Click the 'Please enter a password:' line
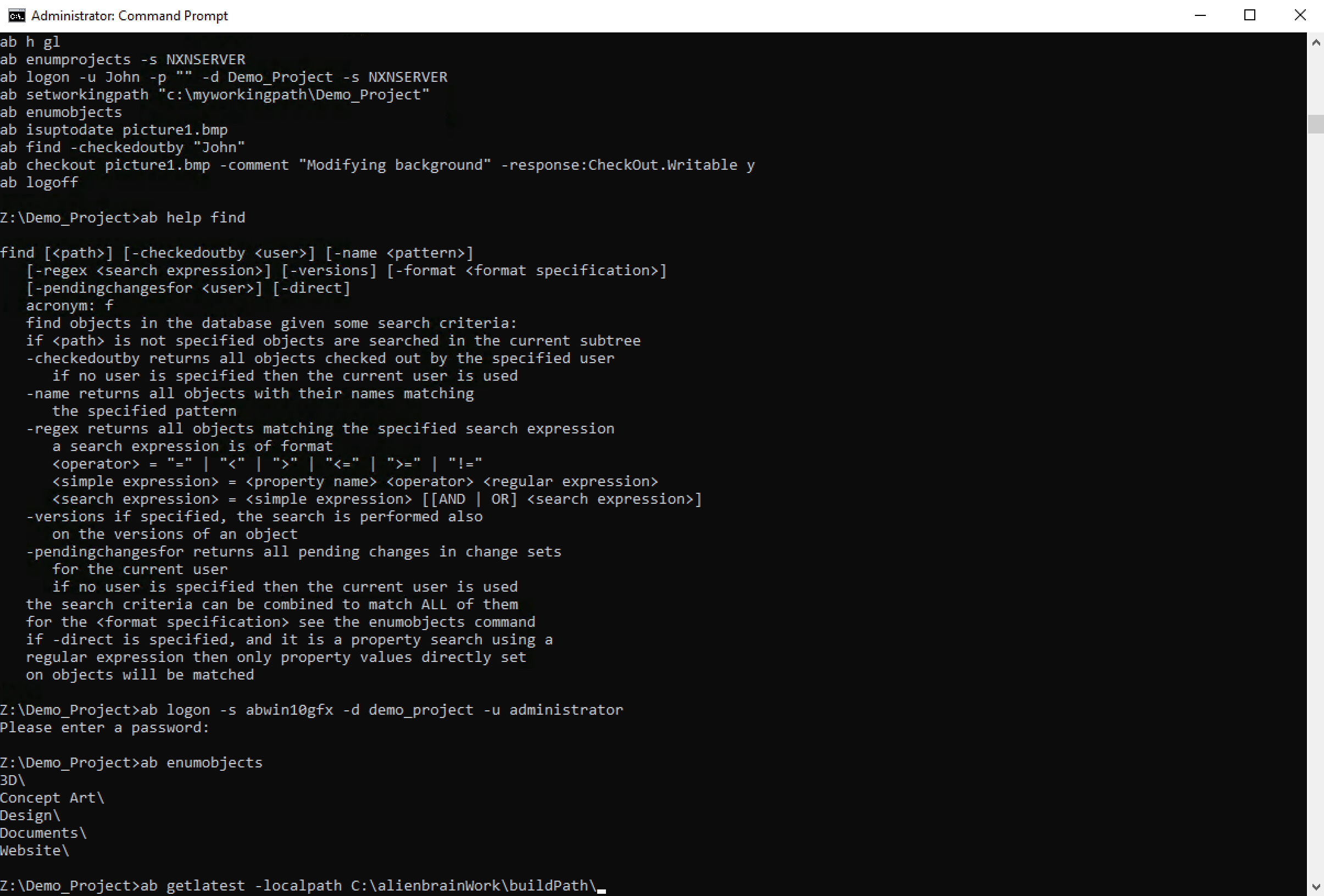Image resolution: width=1324 pixels, height=896 pixels. pos(105,727)
